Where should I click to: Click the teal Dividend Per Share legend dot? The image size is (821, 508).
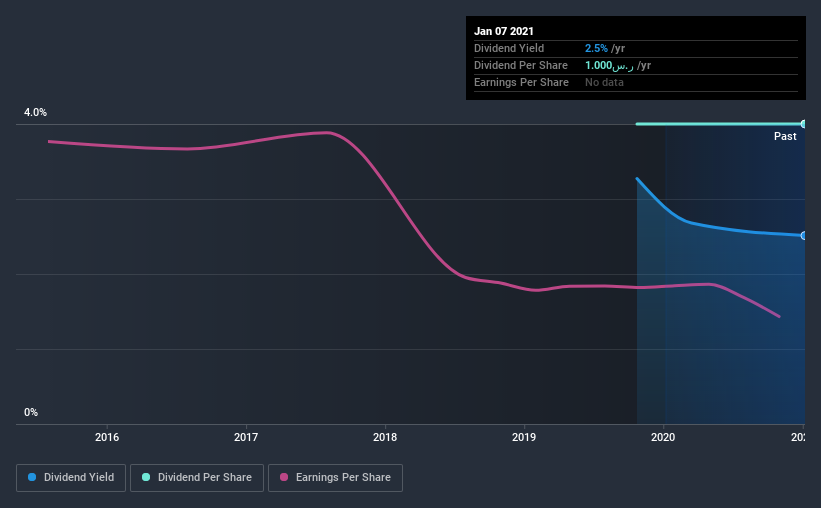pos(146,477)
